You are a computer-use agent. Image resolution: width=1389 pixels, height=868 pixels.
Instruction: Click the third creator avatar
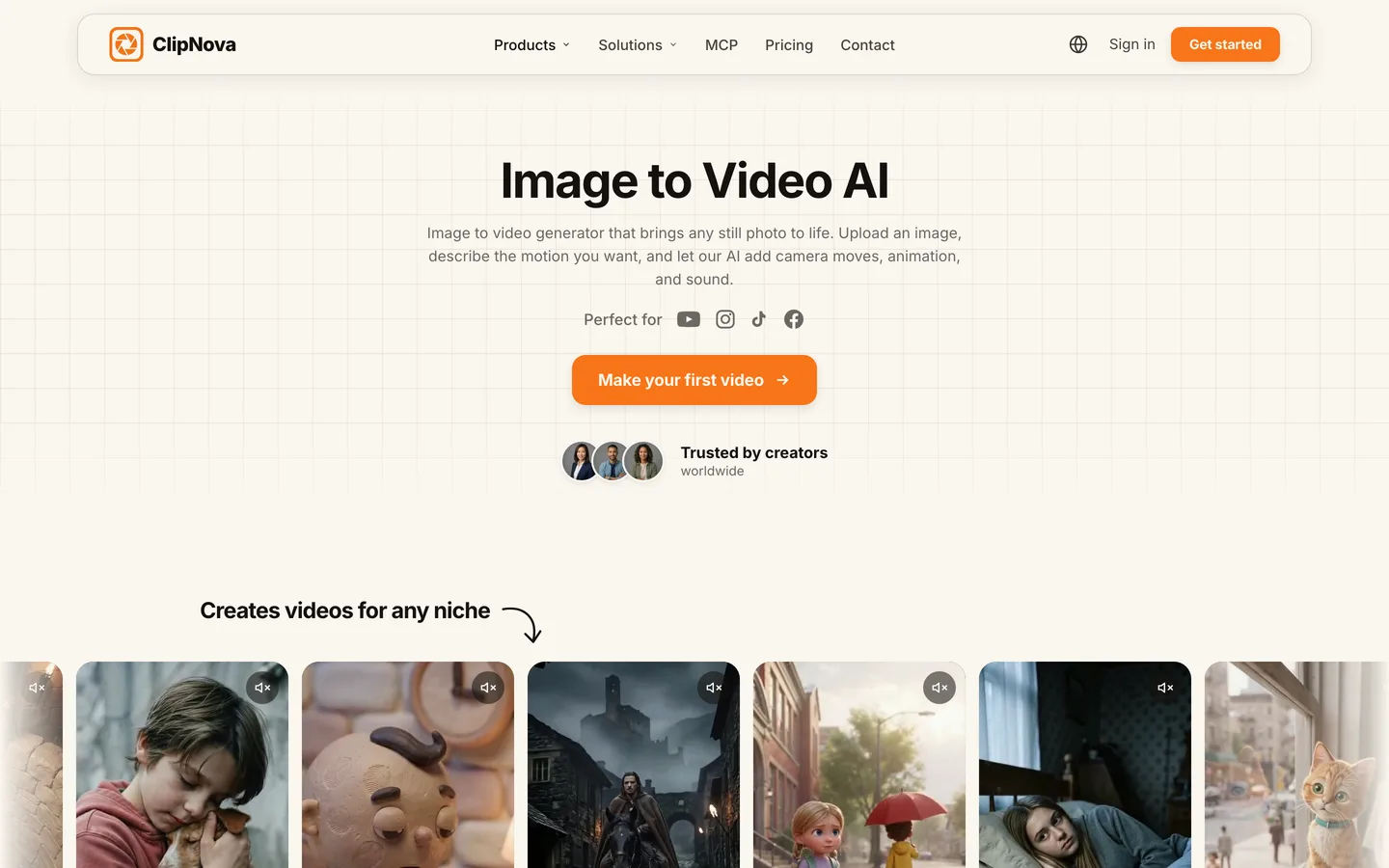643,461
